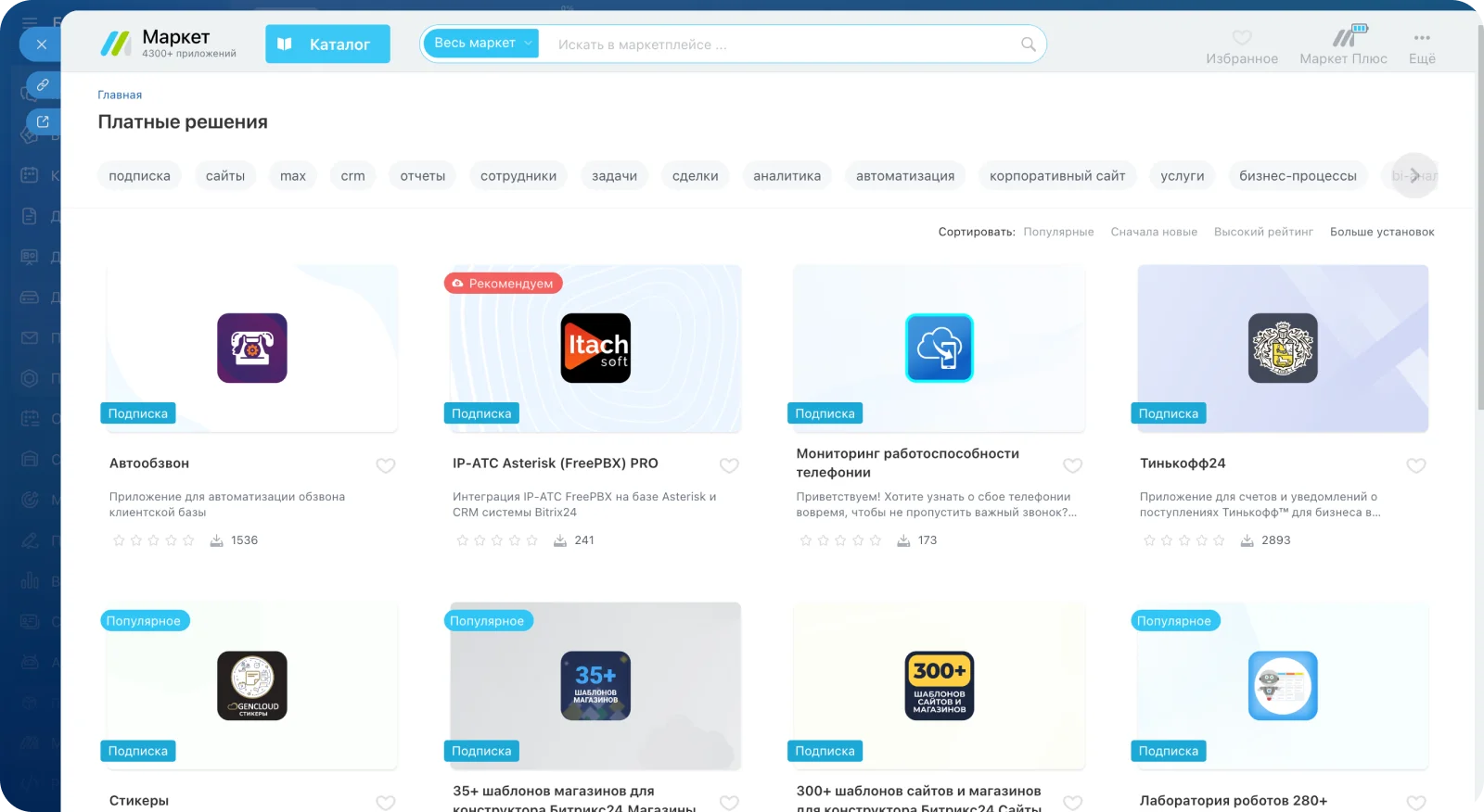The image size is (1484, 812).
Task: Rate Тинькофф24 with star rating
Action: pyautogui.click(x=1184, y=540)
